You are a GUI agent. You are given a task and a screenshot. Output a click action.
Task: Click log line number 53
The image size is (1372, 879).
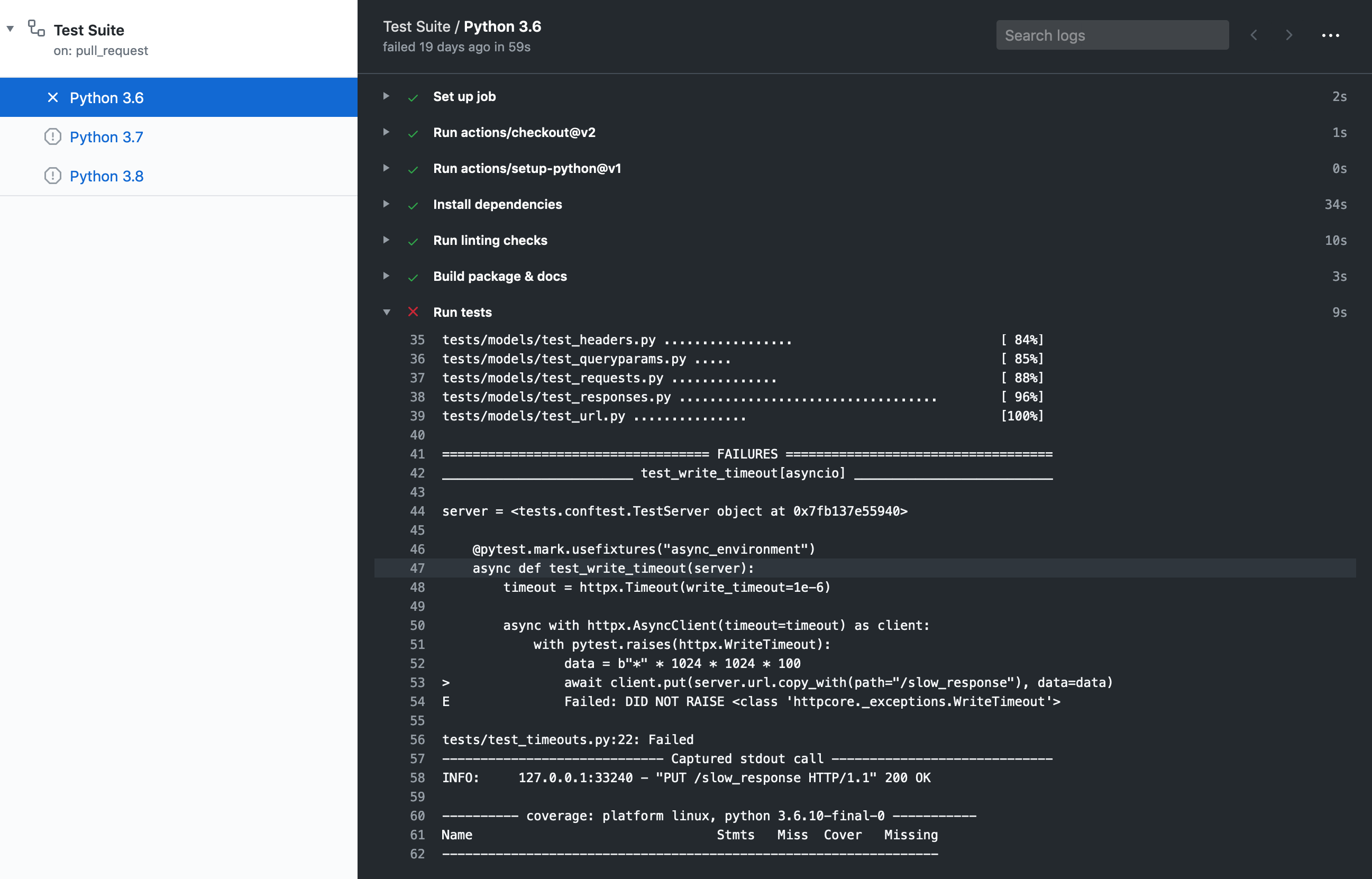[417, 683]
